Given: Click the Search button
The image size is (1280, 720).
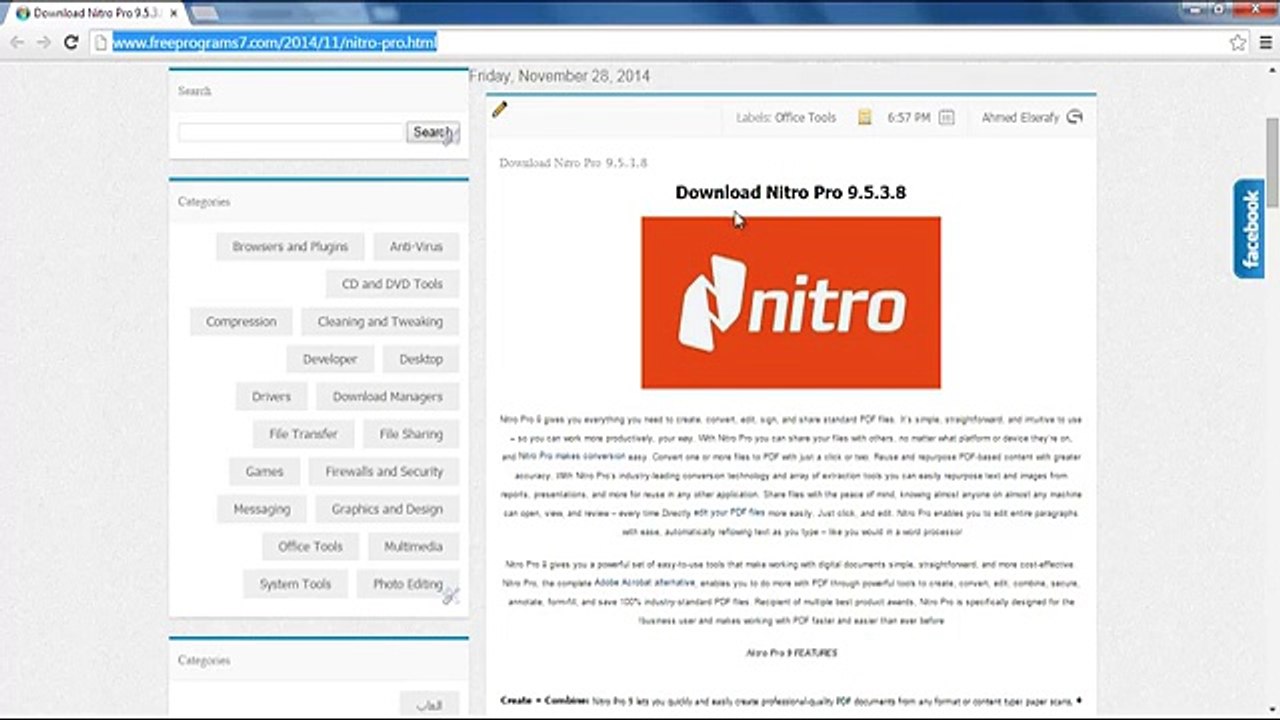Looking at the screenshot, I should pos(432,132).
